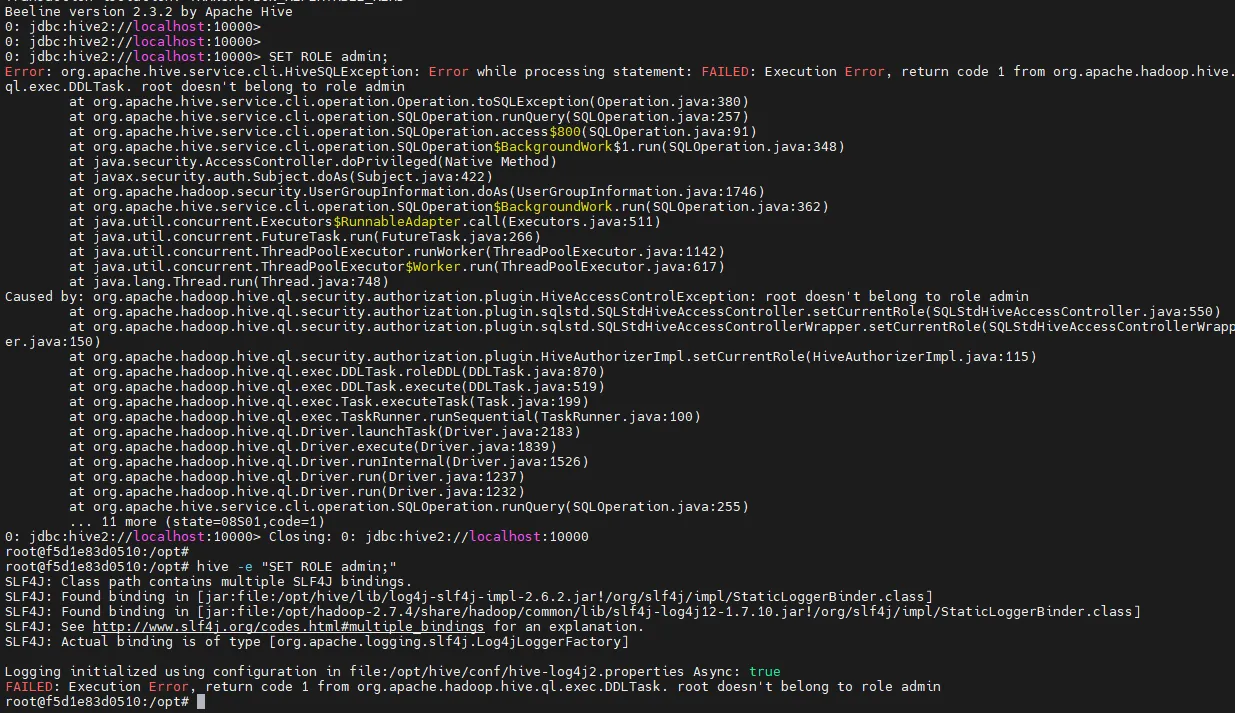Click the '... 11 more (state=08S01,code=1)' line

197,522
